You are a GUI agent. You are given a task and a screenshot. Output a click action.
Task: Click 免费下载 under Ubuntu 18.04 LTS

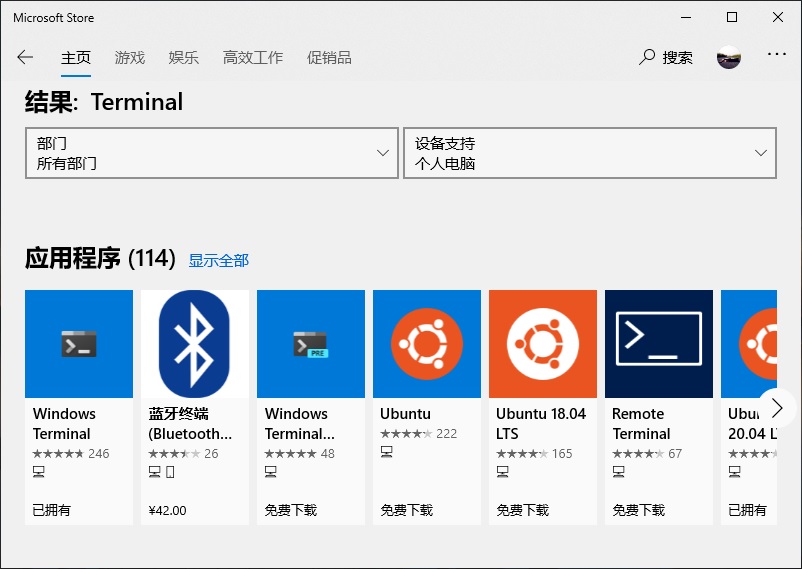pyautogui.click(x=523, y=510)
